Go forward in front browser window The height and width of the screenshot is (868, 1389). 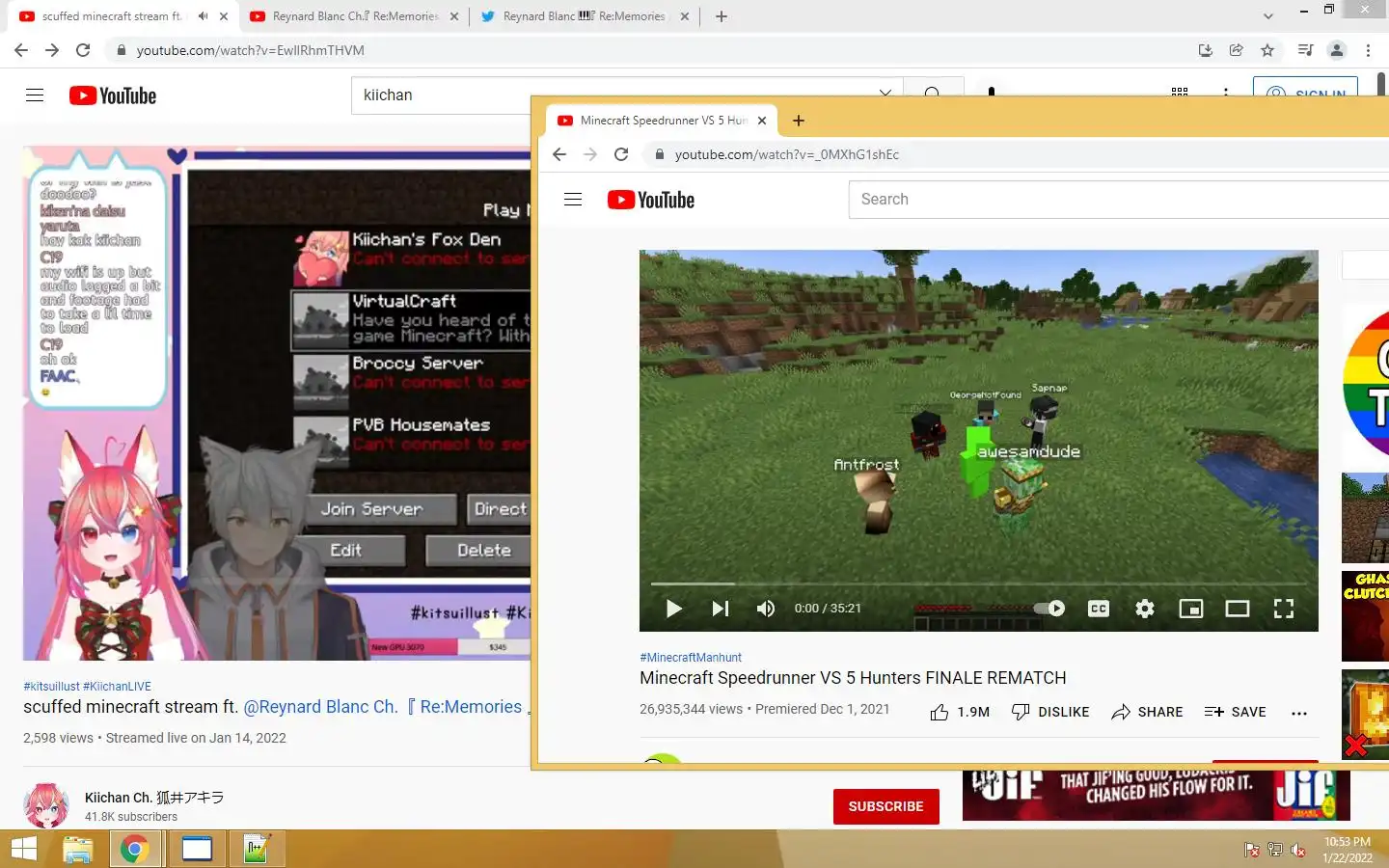click(590, 154)
